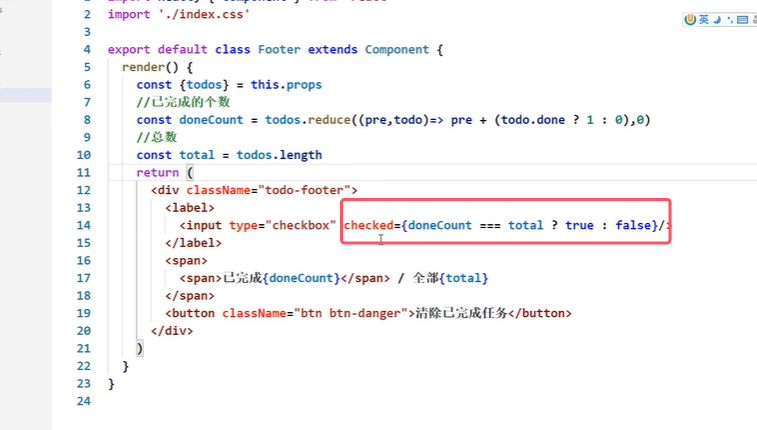Toggle the 英 English input mode indicator
Screen dimensions: 757x430
click(704, 19)
